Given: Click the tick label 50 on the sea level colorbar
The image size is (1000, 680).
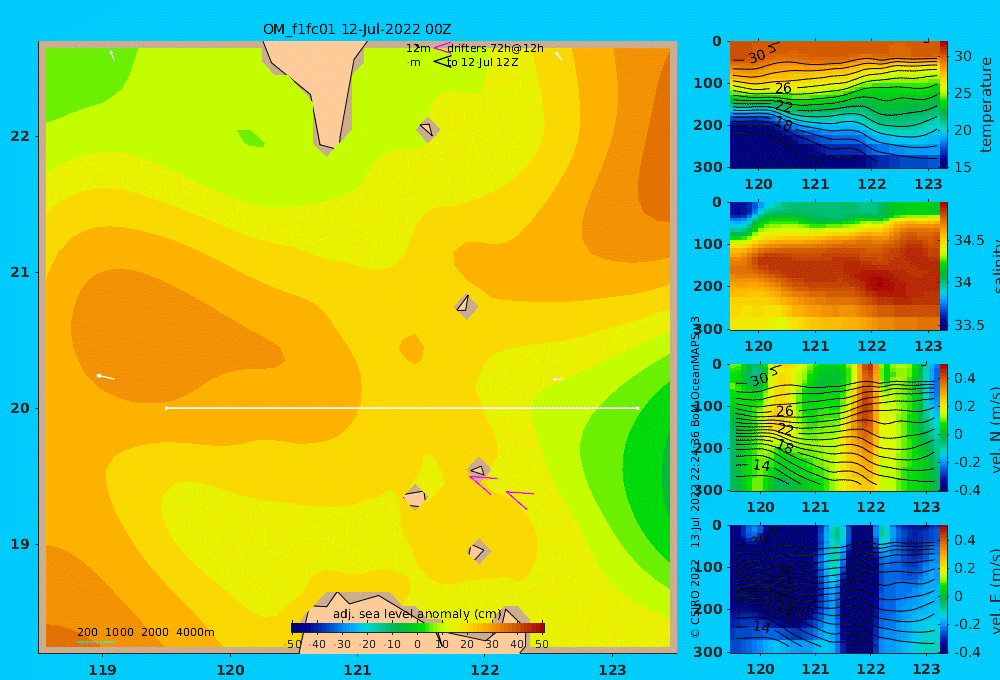Looking at the screenshot, I should pos(541,644).
